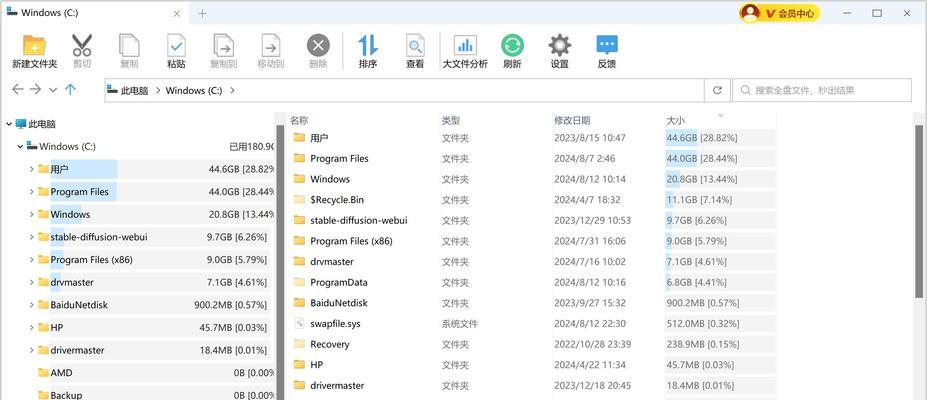Open the navigation history dropdown arrow
Screen dimensions: 927x400
[53, 90]
